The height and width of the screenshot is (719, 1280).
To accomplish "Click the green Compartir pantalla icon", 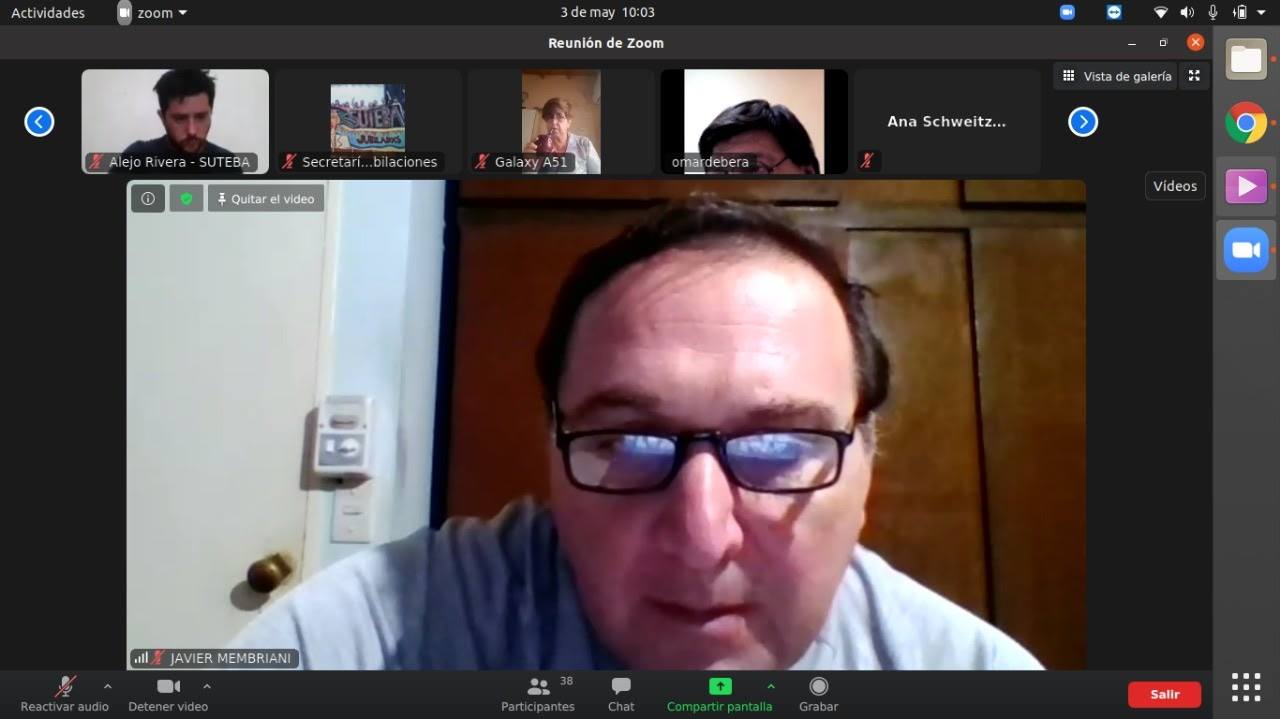I will tap(720, 687).
